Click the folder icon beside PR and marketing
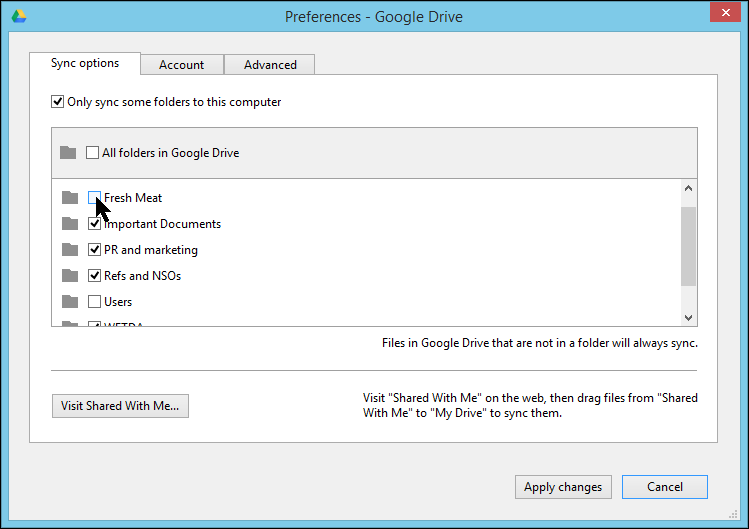 pos(69,250)
